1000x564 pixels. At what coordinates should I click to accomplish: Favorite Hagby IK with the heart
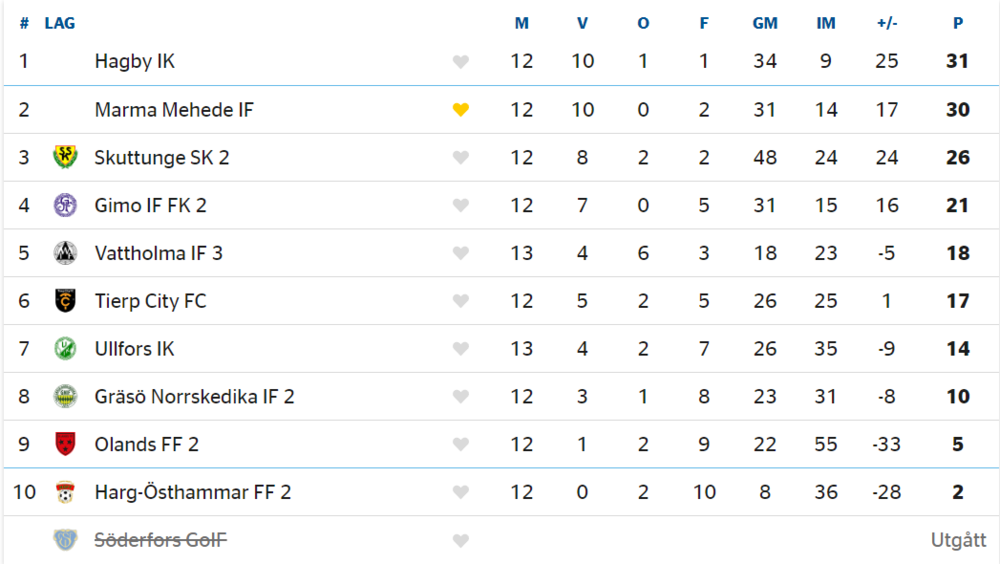pos(460,62)
